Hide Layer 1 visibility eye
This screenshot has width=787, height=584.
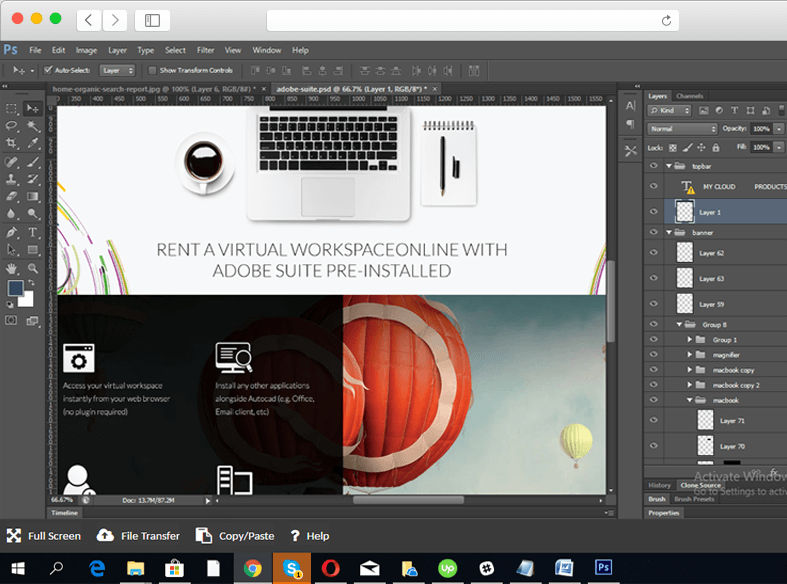[x=653, y=212]
